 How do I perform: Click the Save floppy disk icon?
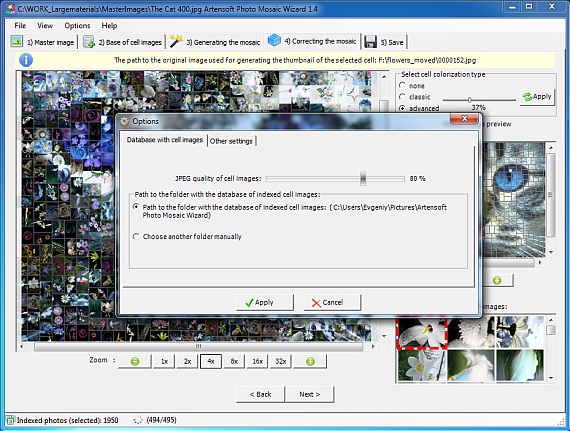pos(370,42)
